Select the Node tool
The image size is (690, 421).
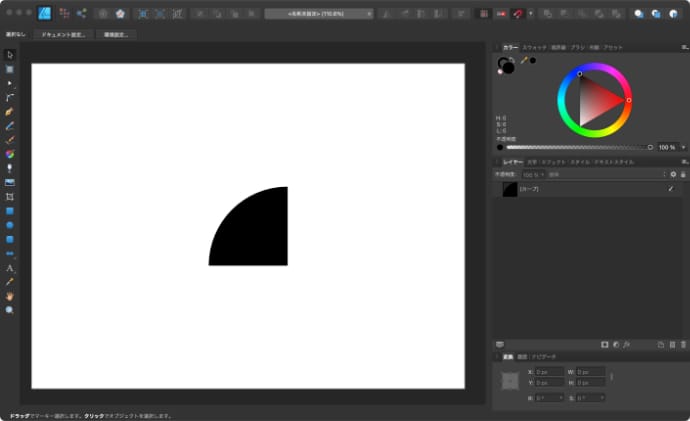point(10,83)
